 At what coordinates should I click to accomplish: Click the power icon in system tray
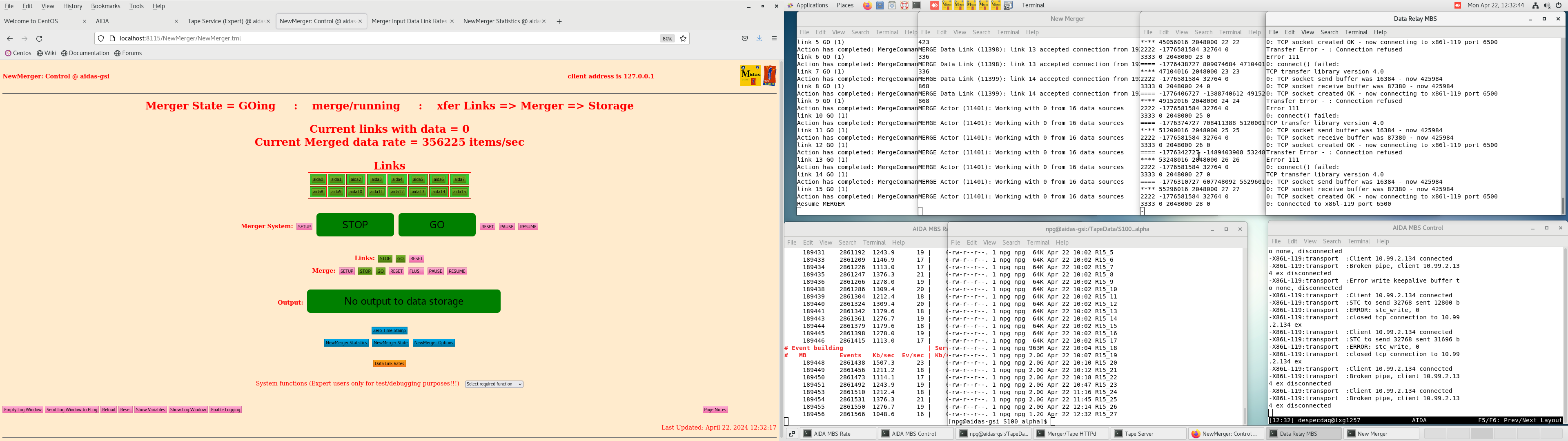[1558, 5]
